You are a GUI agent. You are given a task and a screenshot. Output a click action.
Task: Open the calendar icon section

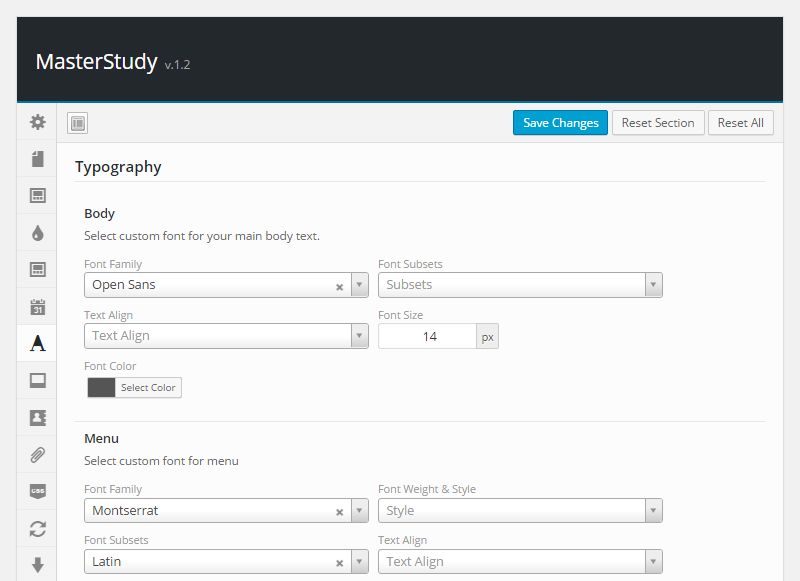click(x=37, y=307)
